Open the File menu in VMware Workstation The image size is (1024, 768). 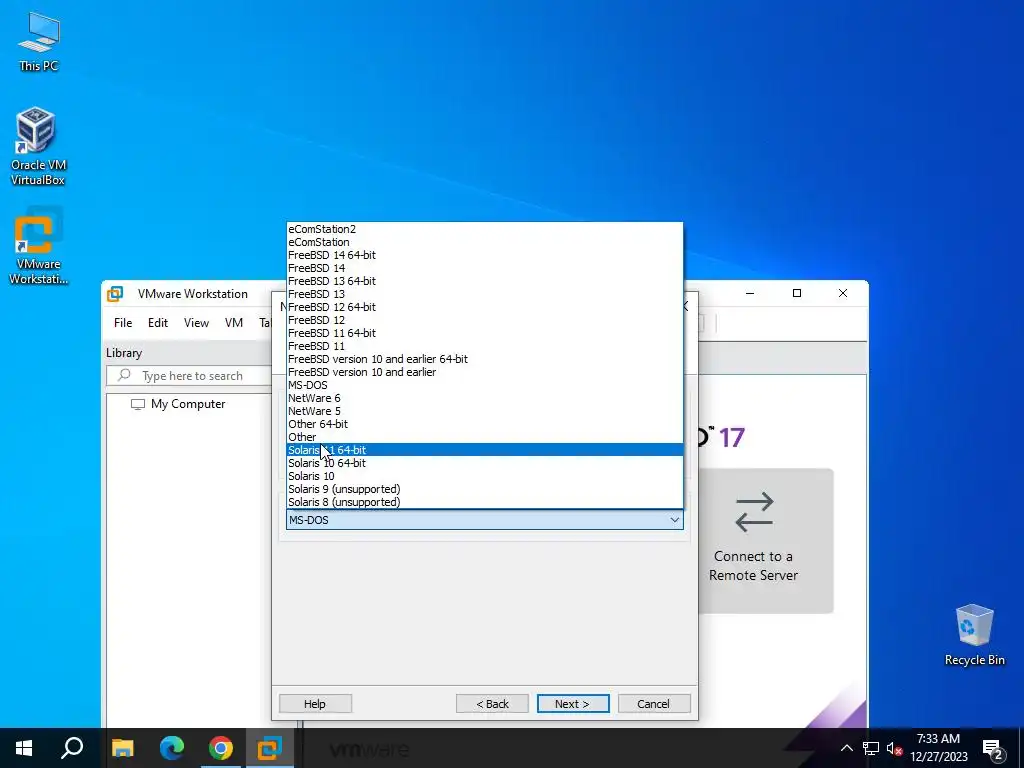[x=123, y=323]
